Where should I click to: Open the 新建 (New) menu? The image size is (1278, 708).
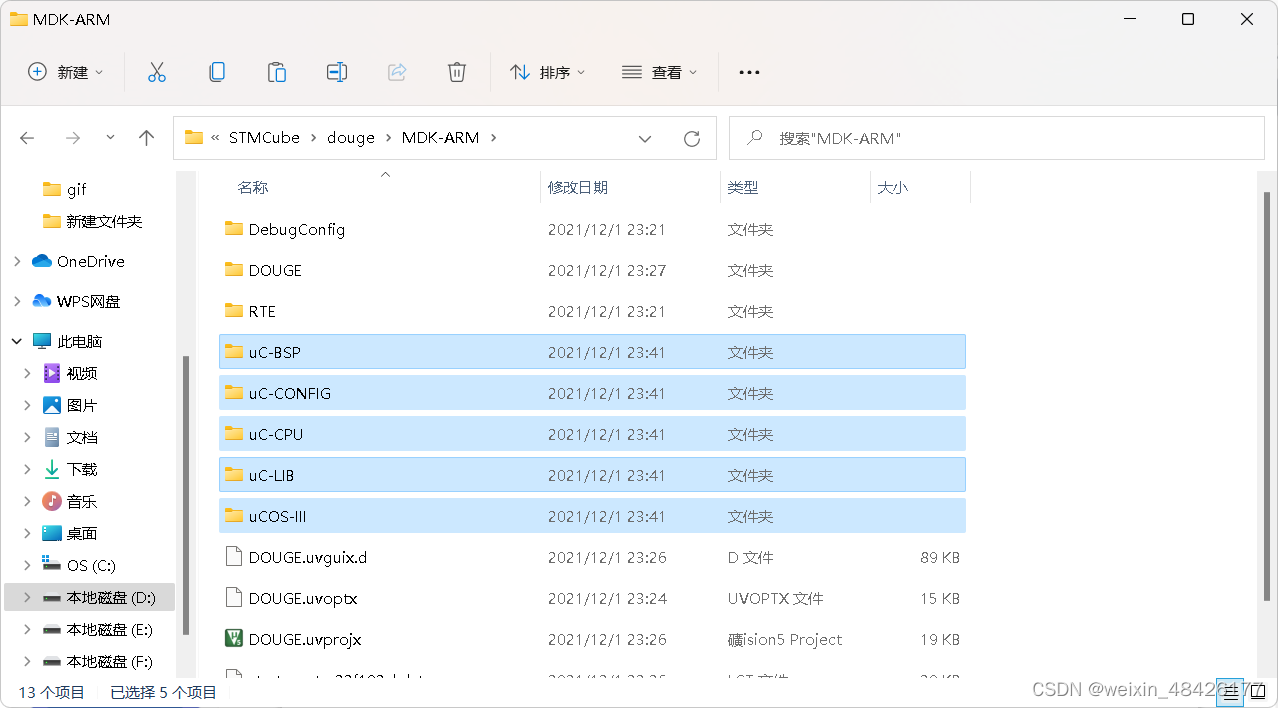66,72
